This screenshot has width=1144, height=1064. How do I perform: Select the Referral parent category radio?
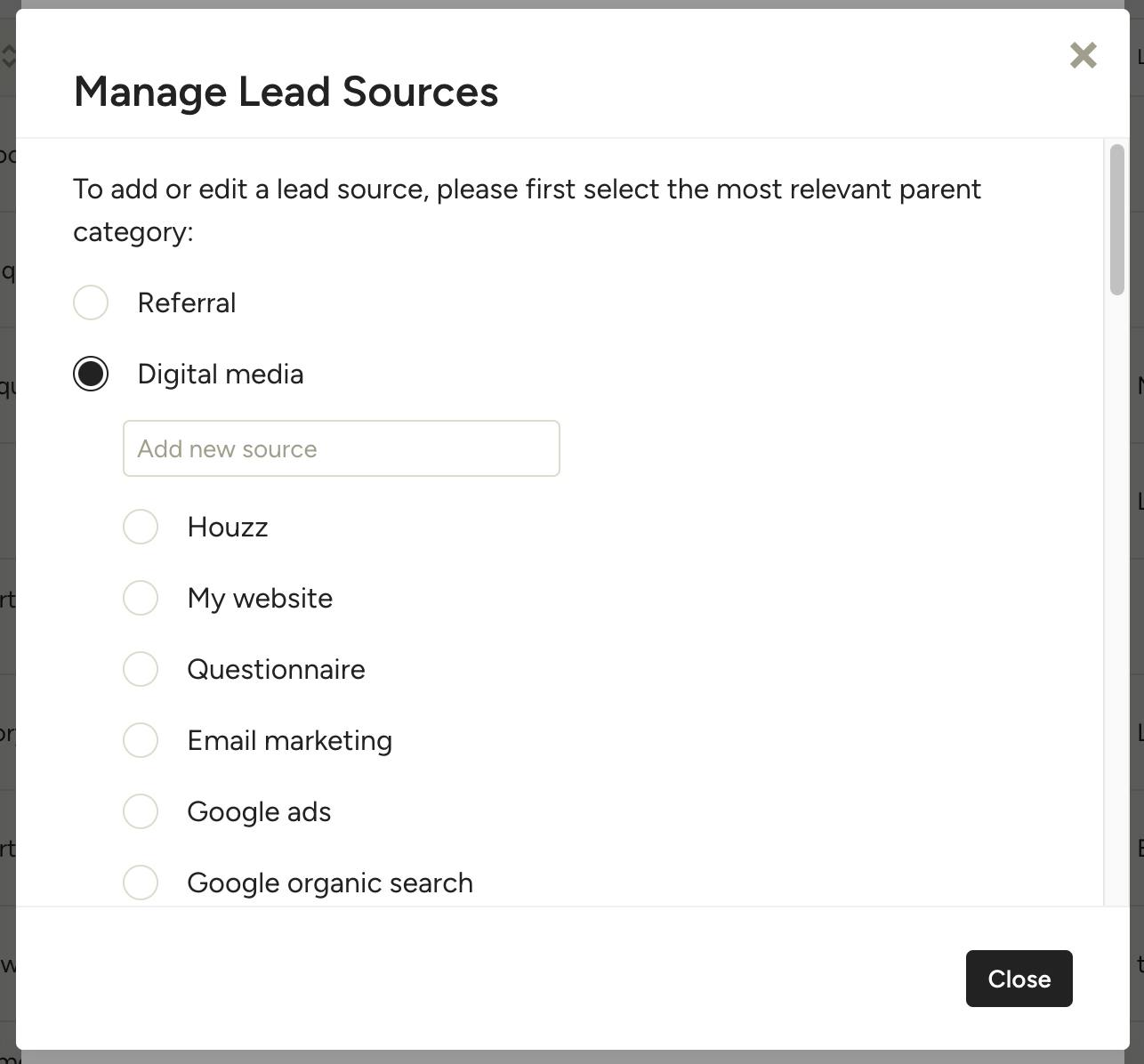pyautogui.click(x=91, y=302)
